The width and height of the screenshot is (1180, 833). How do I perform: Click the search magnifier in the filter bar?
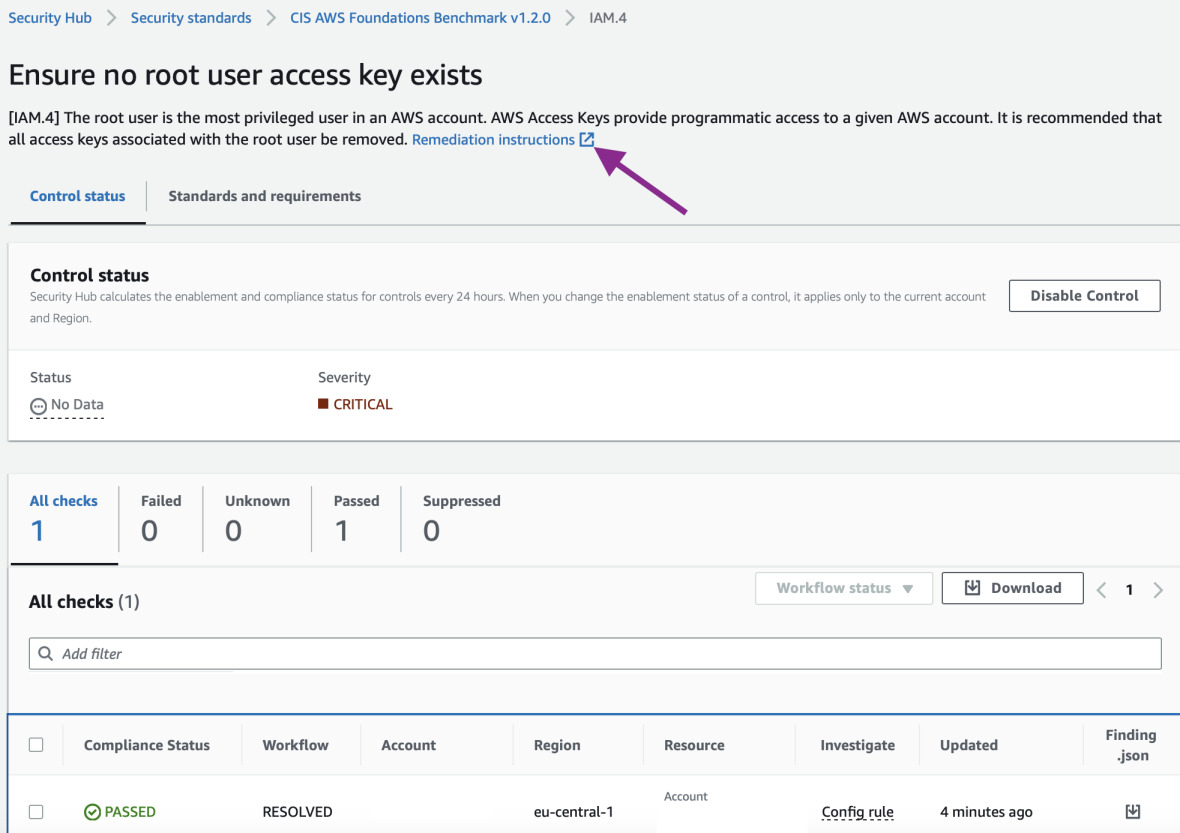45,654
